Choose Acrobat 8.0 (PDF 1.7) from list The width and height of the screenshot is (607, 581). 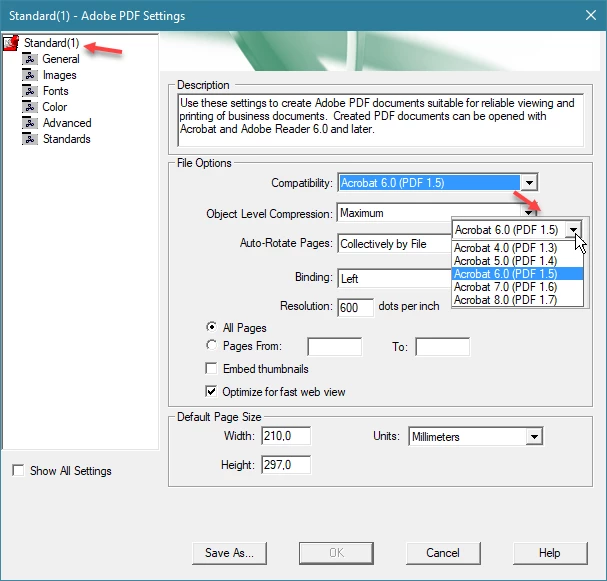(518, 300)
